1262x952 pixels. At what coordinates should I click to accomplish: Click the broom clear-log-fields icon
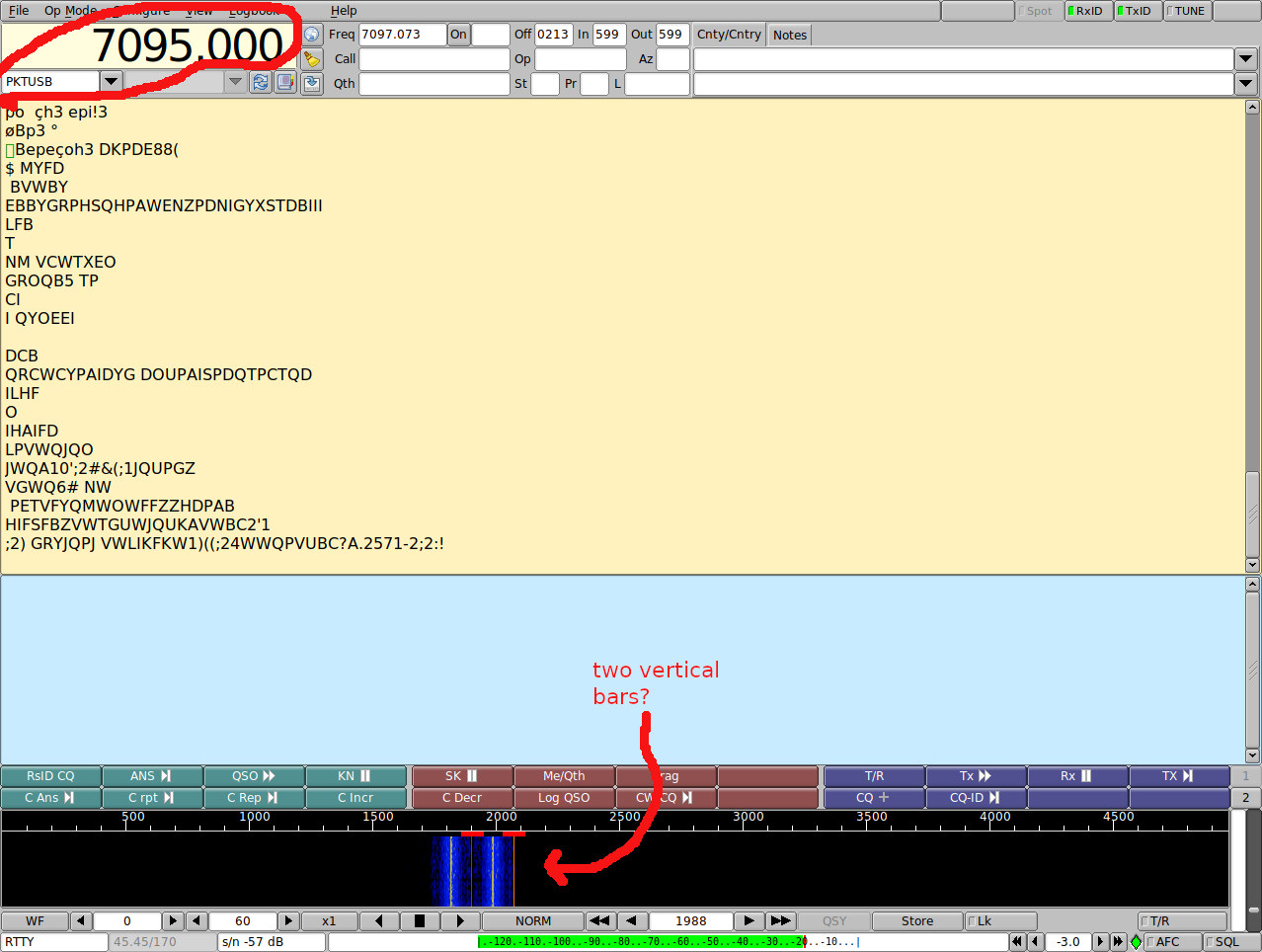tap(312, 59)
